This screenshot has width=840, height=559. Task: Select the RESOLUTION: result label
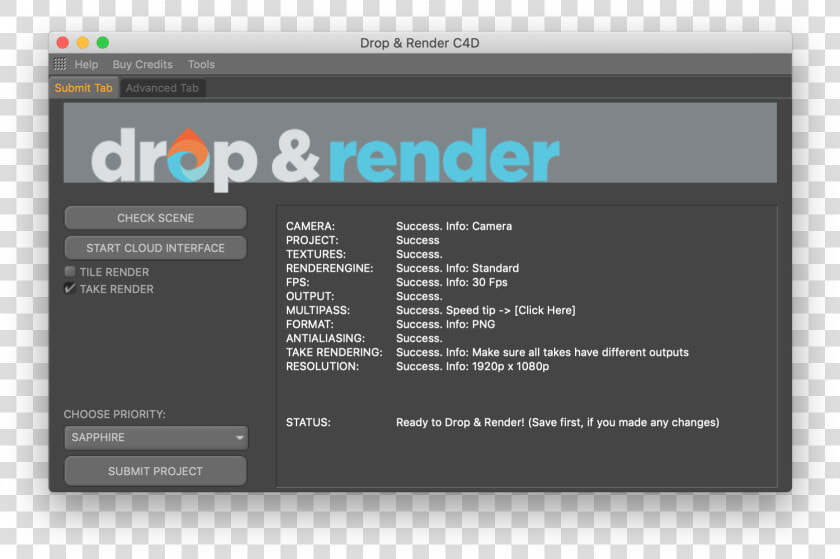322,366
